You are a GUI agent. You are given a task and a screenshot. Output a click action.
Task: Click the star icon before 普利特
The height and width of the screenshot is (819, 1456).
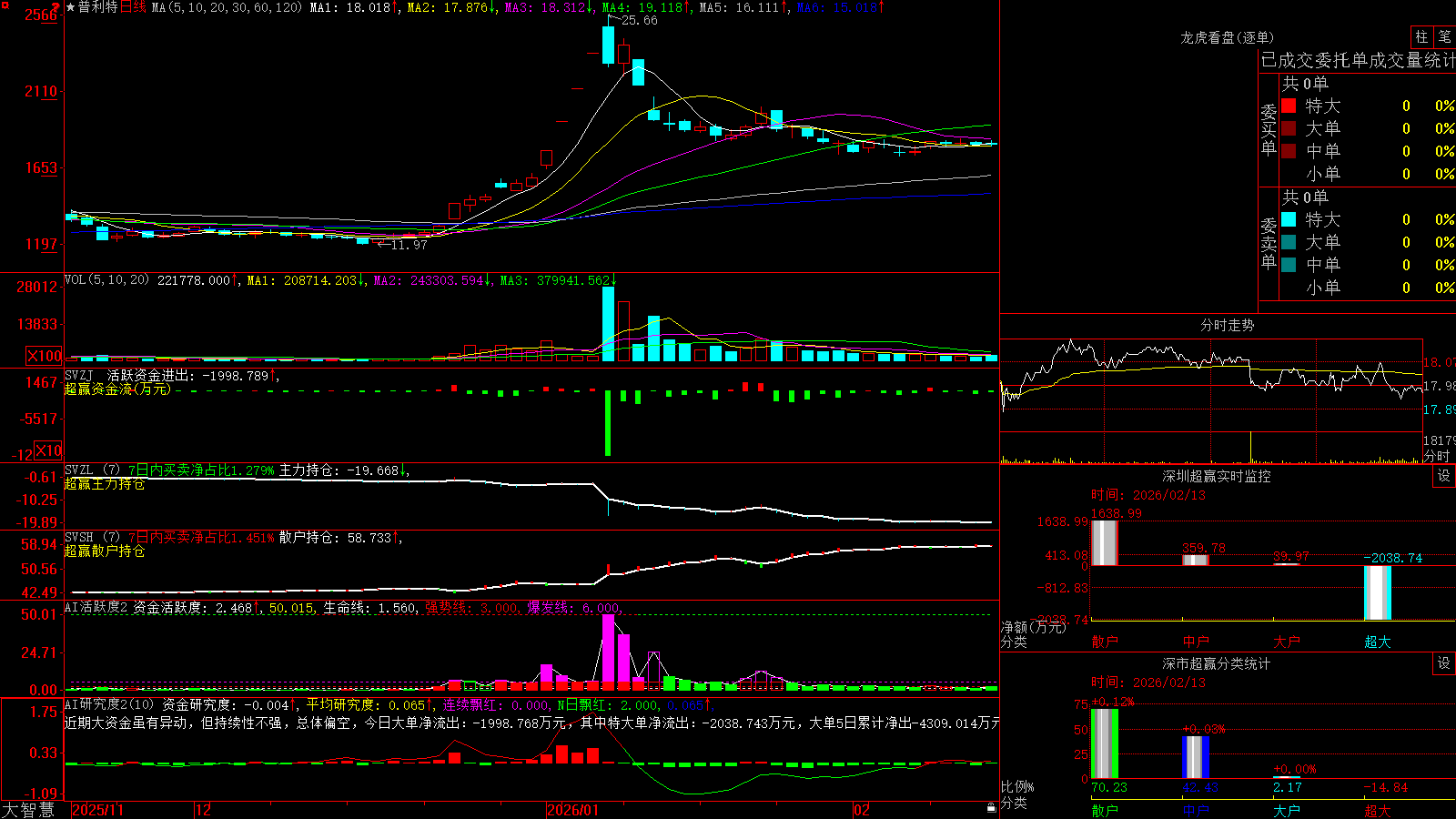(x=70, y=7)
